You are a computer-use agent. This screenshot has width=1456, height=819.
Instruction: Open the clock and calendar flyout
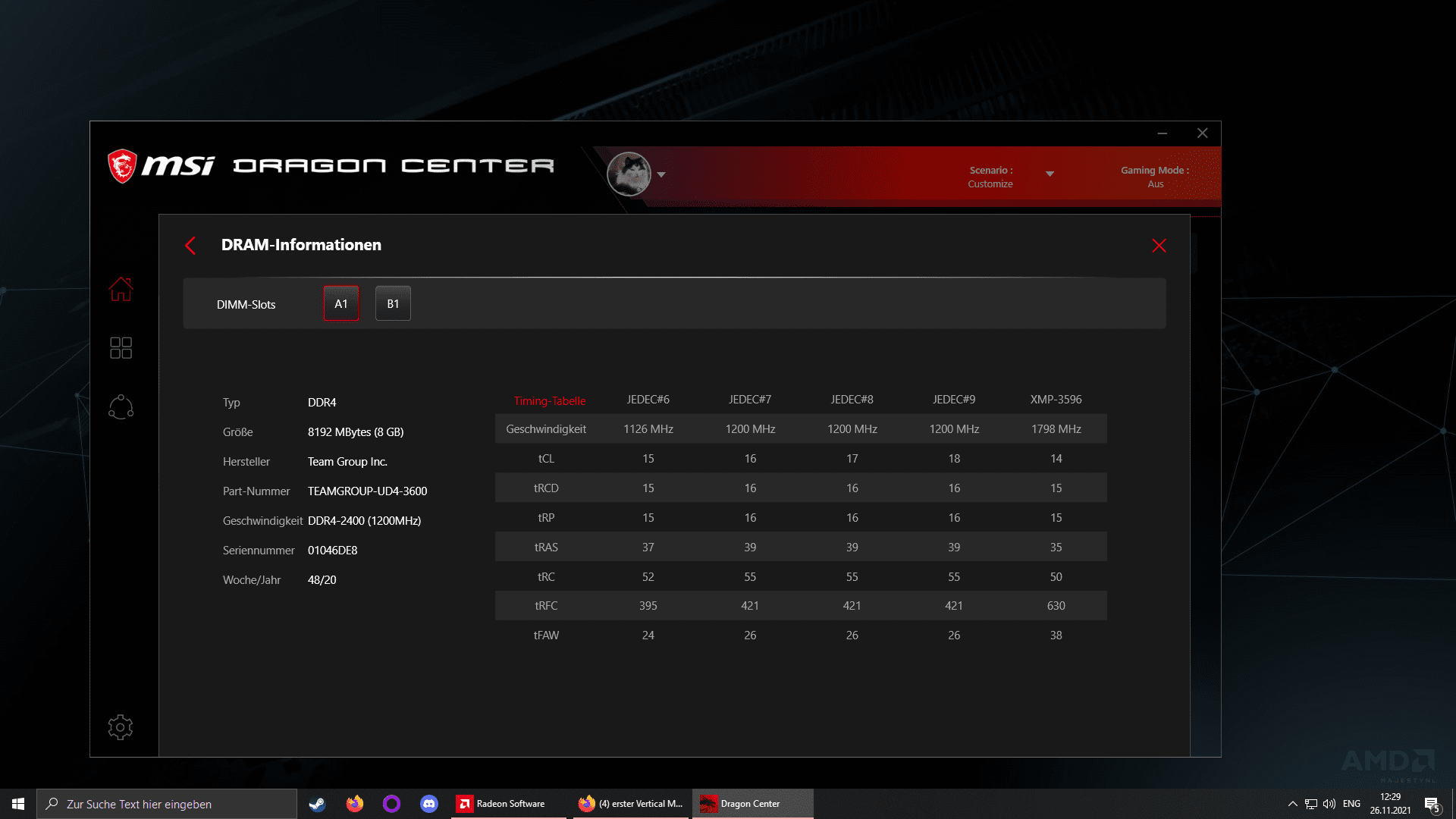coord(1390,804)
